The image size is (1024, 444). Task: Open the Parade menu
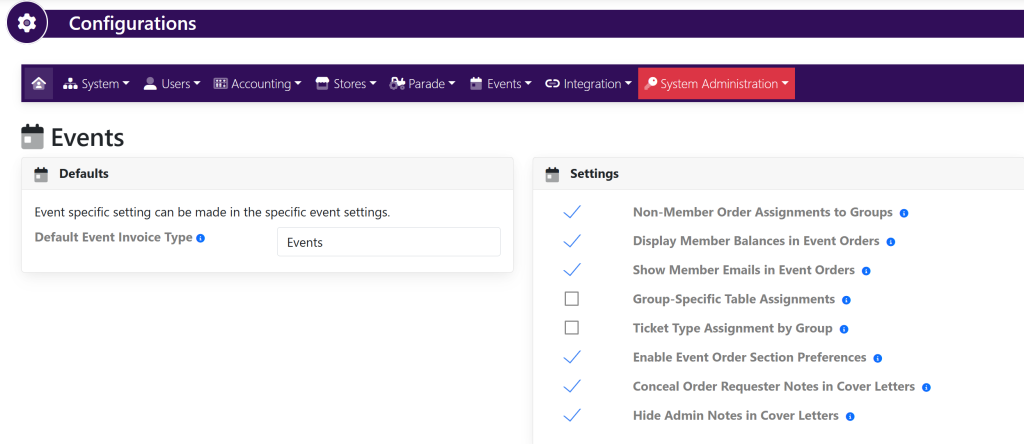422,84
